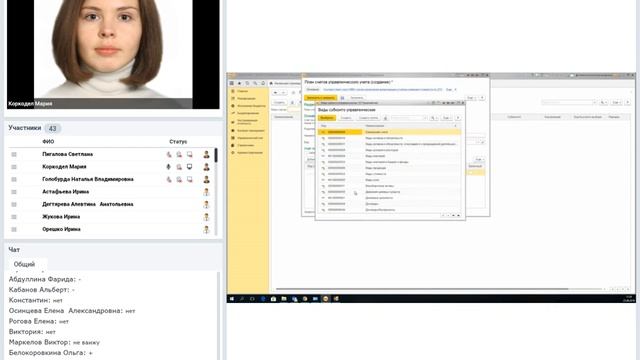Open the Еще menu in account form toolbar
The height and width of the screenshot is (360, 640).
click(471, 98)
